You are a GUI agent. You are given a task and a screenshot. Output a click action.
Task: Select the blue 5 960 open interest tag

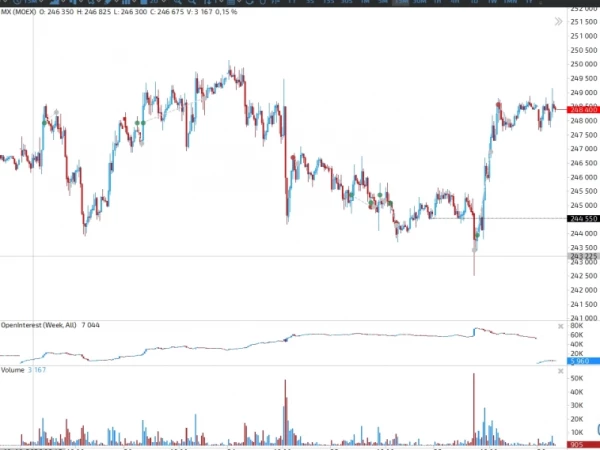583,361
